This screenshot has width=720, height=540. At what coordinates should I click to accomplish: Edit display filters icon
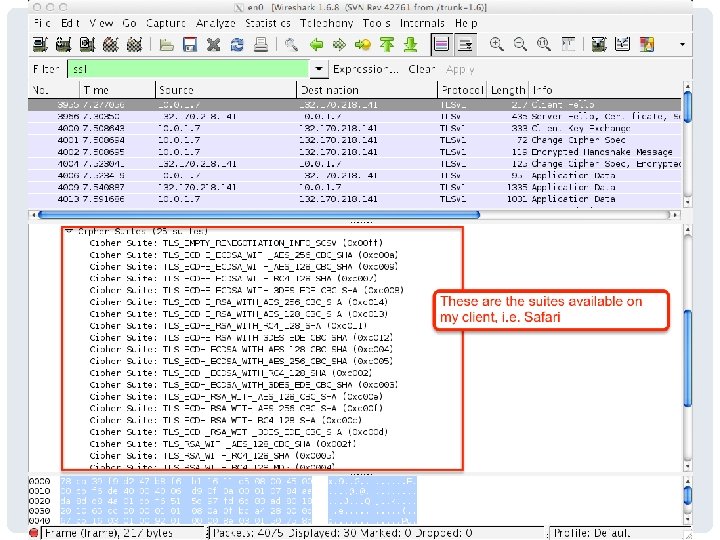[622, 45]
